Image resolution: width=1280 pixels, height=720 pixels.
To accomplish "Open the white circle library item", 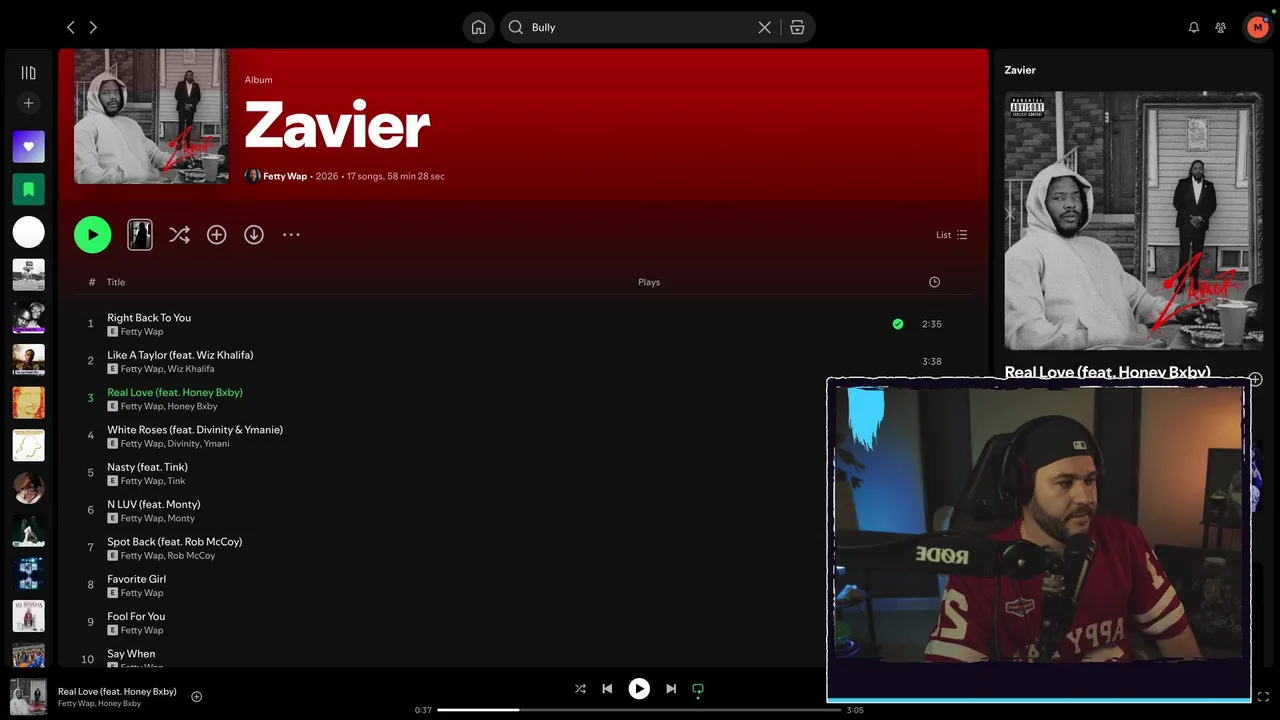I will pyautogui.click(x=28, y=232).
